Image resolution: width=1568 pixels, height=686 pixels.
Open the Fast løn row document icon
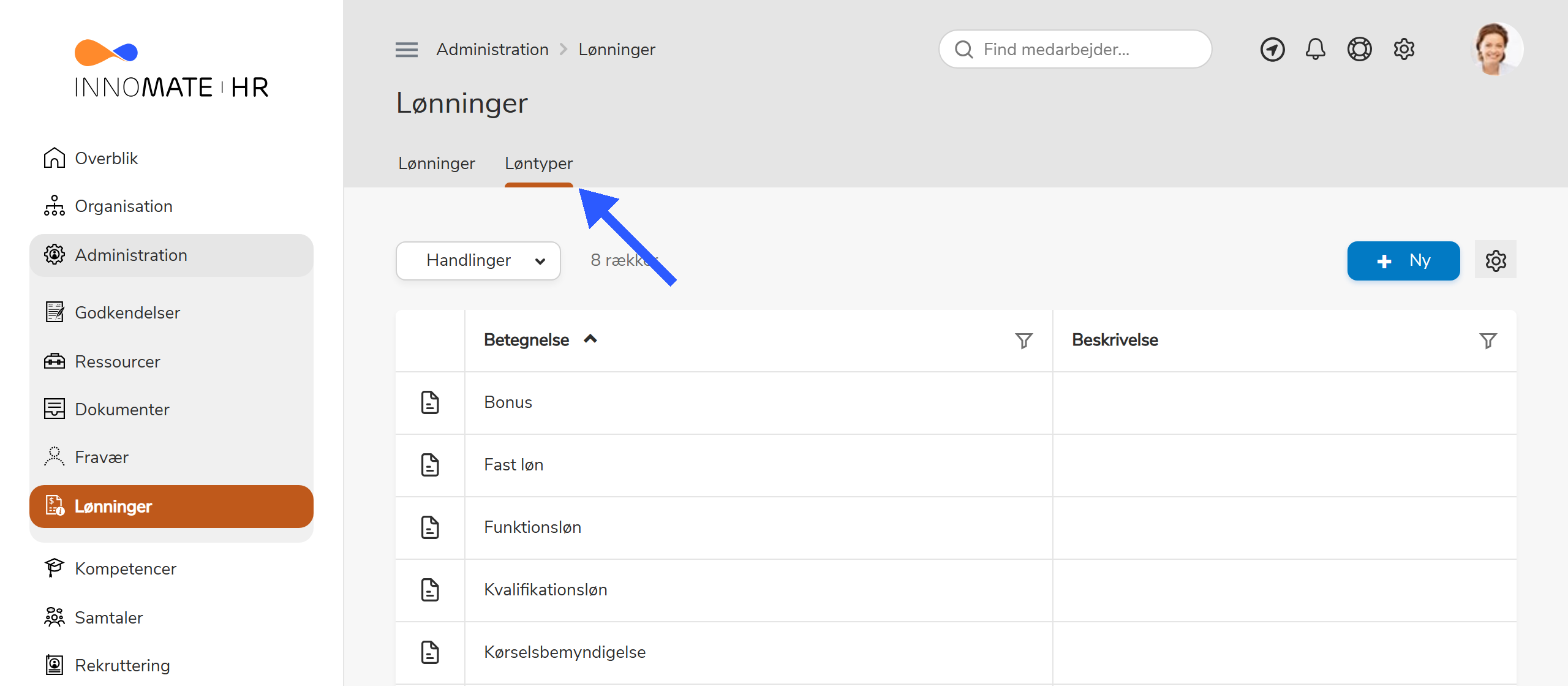[x=430, y=465]
